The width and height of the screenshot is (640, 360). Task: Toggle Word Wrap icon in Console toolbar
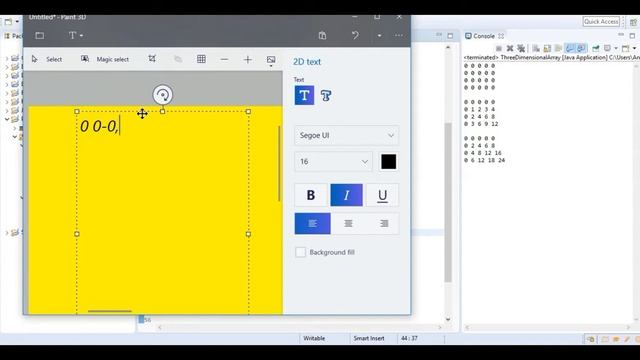[558, 49]
